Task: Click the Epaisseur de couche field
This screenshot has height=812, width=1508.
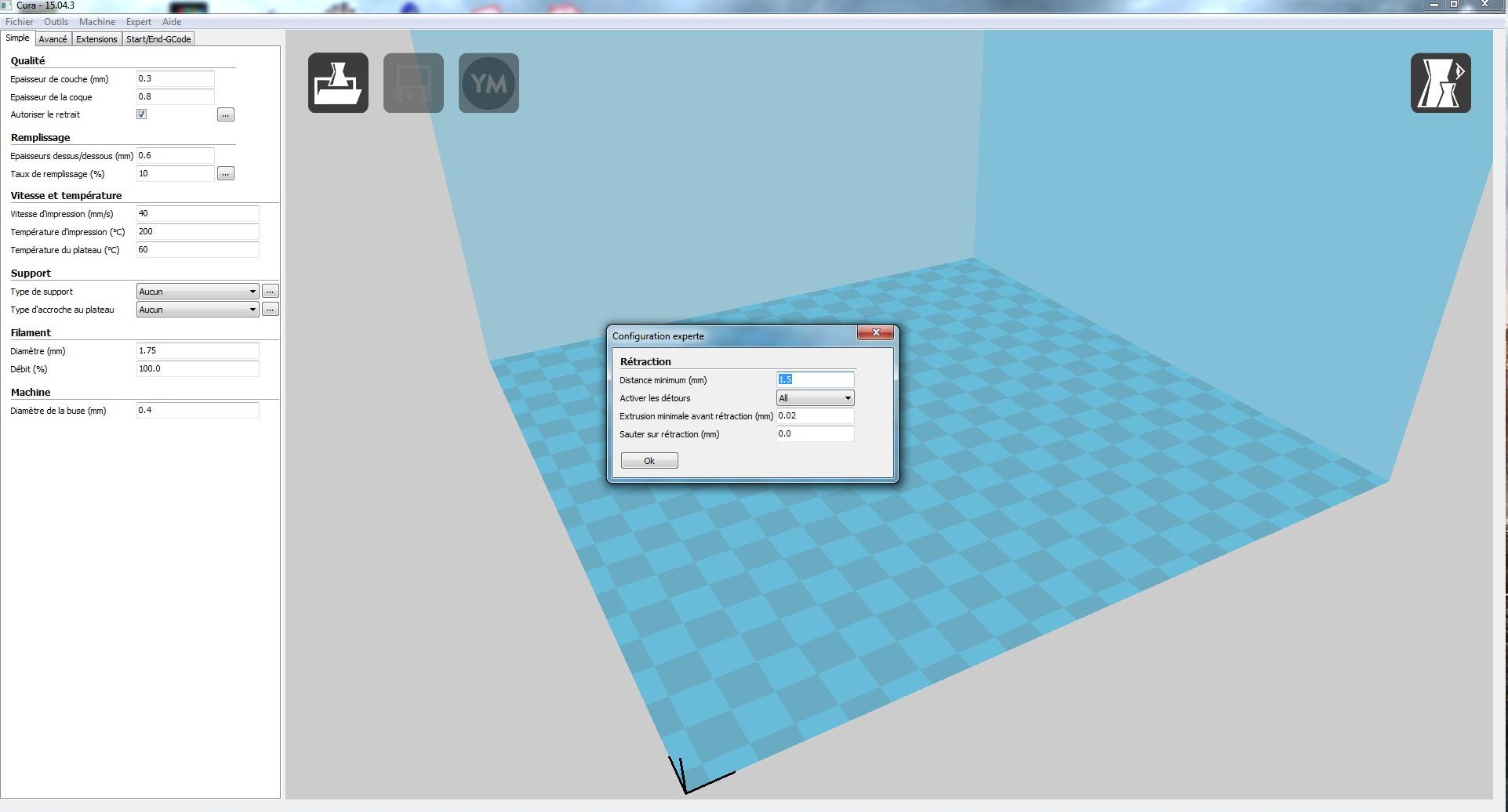Action: (175, 78)
